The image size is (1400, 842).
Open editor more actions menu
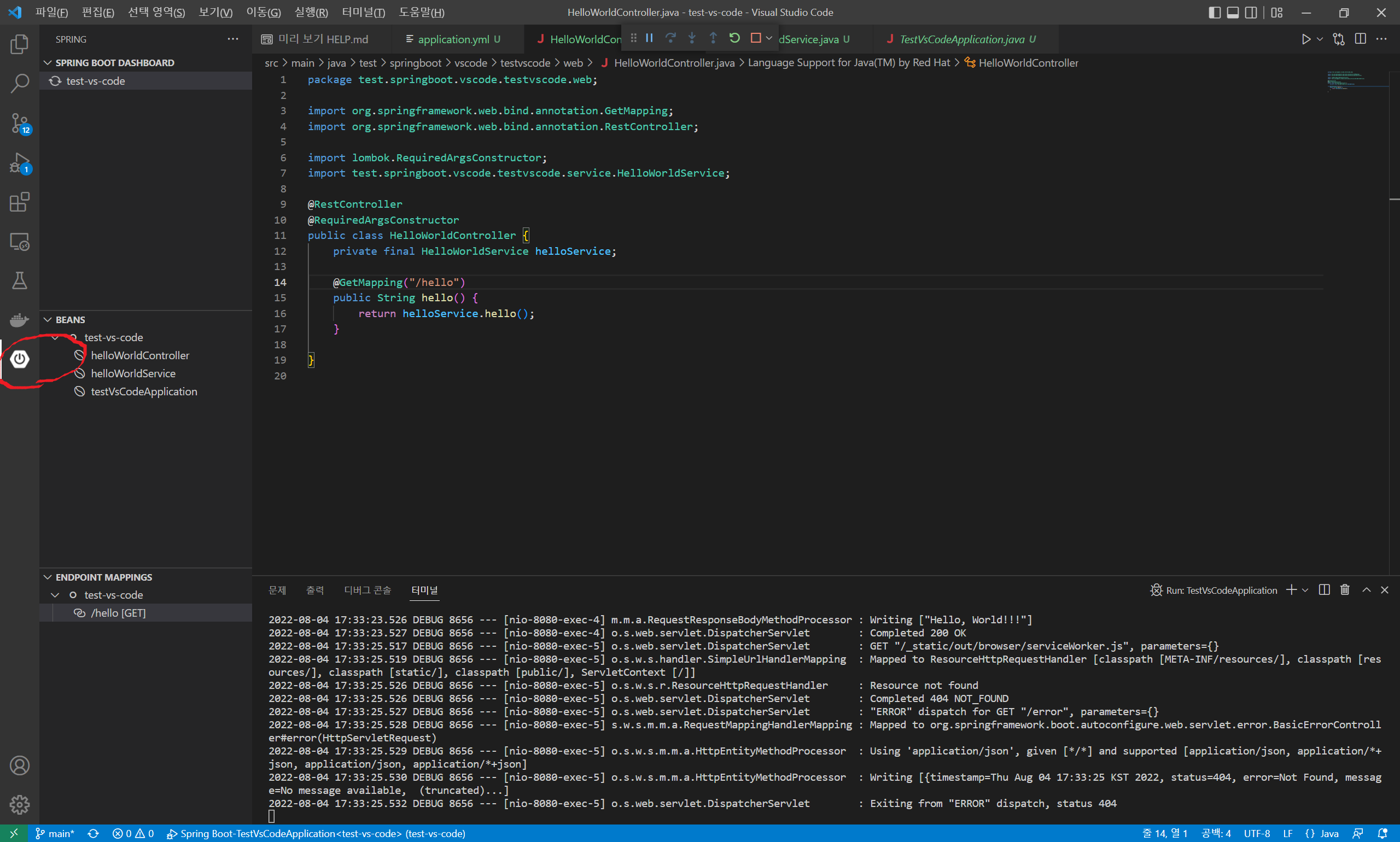pyautogui.click(x=1381, y=39)
